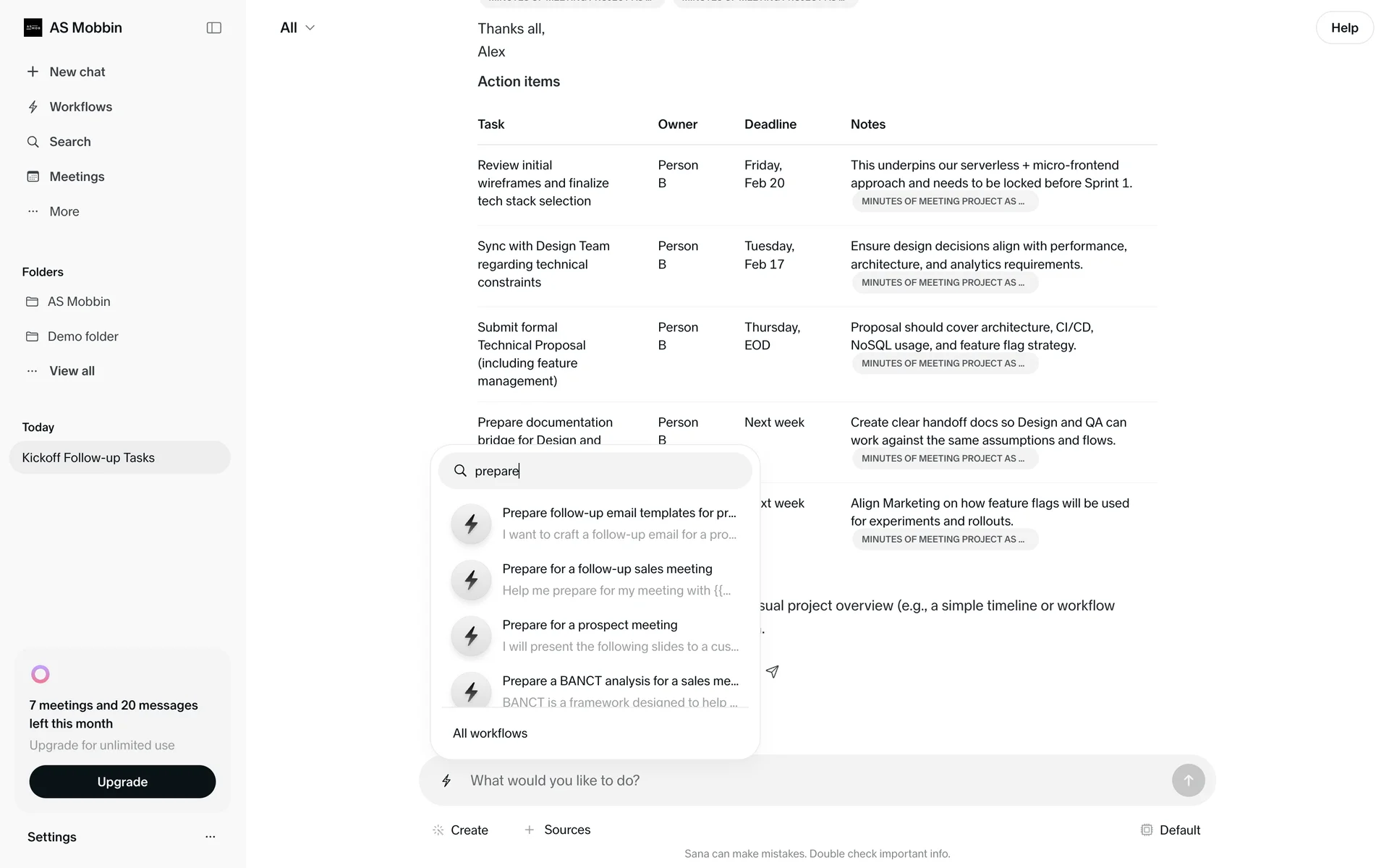Click the New chat plus icon
This screenshot has height=868, width=1389.
pos(33,72)
